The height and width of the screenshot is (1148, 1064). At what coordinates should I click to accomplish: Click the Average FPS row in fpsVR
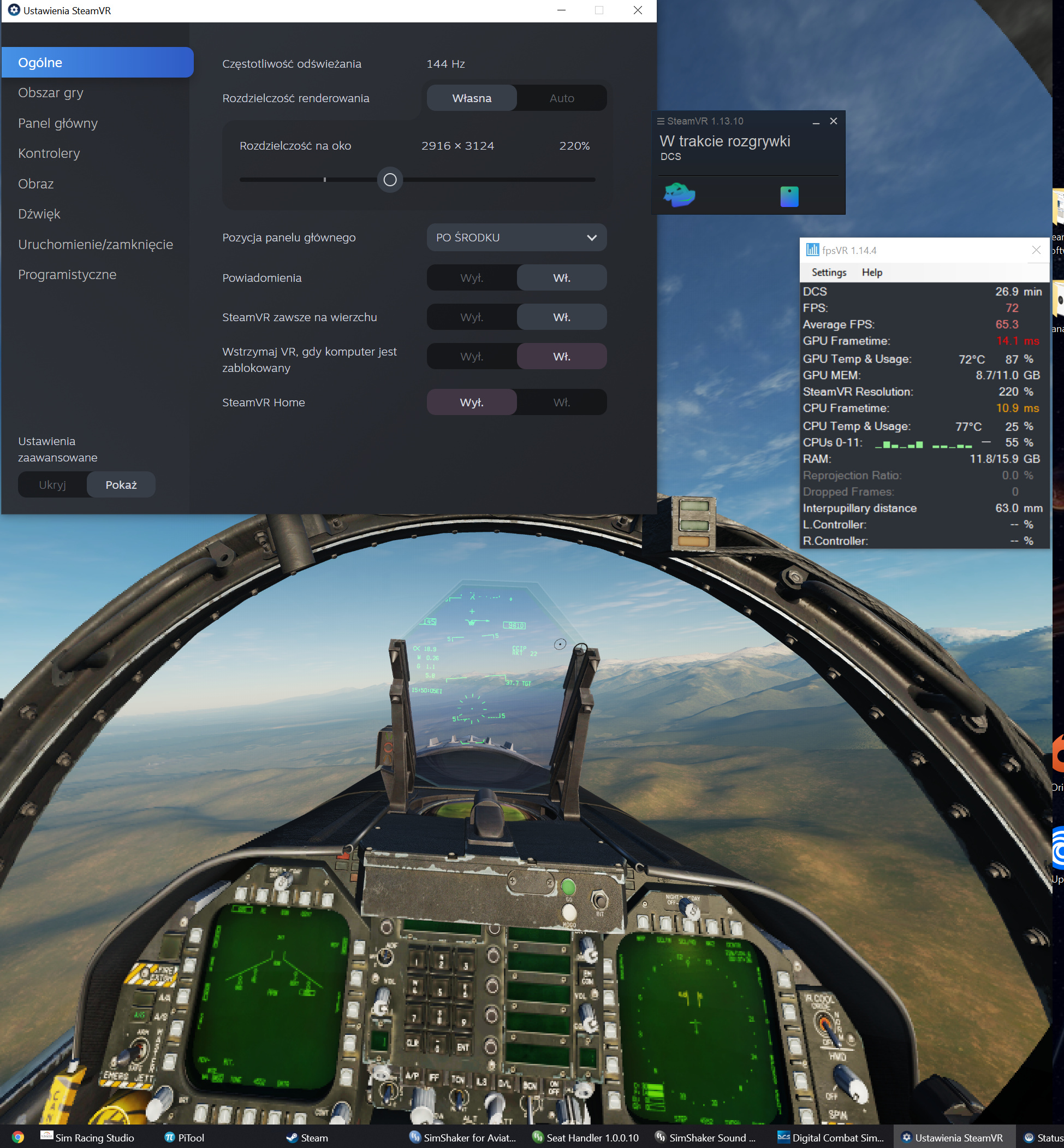(923, 324)
